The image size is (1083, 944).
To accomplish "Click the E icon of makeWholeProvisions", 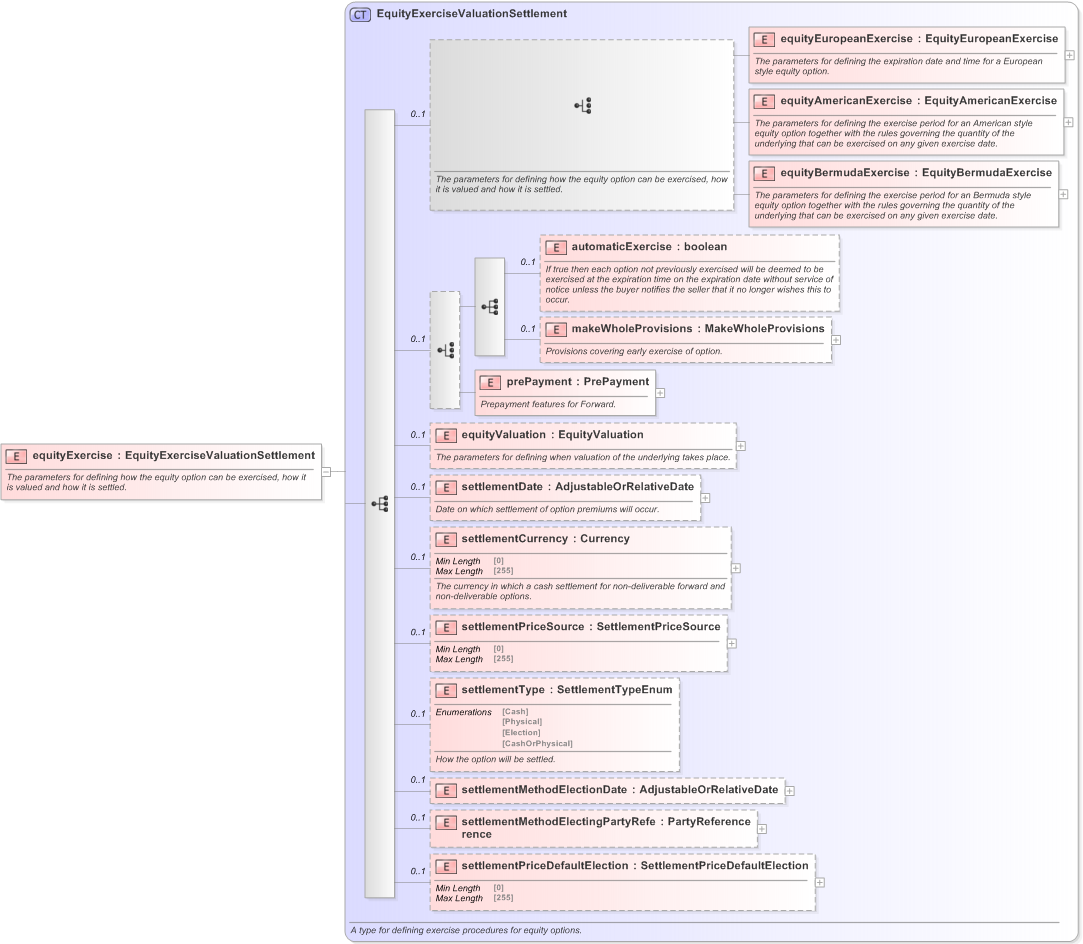I will [555, 330].
